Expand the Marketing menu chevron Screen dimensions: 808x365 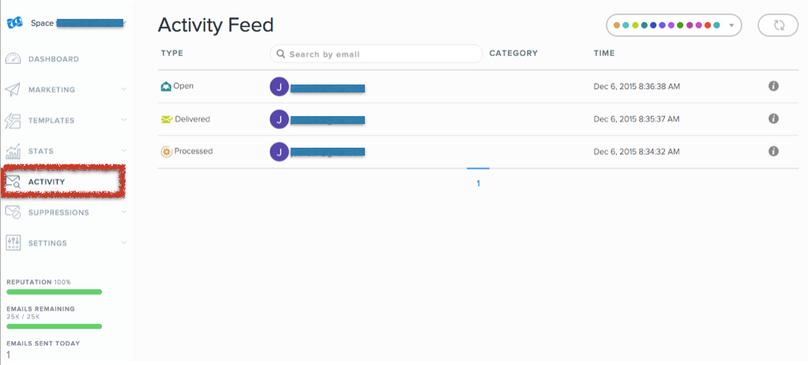[124, 89]
